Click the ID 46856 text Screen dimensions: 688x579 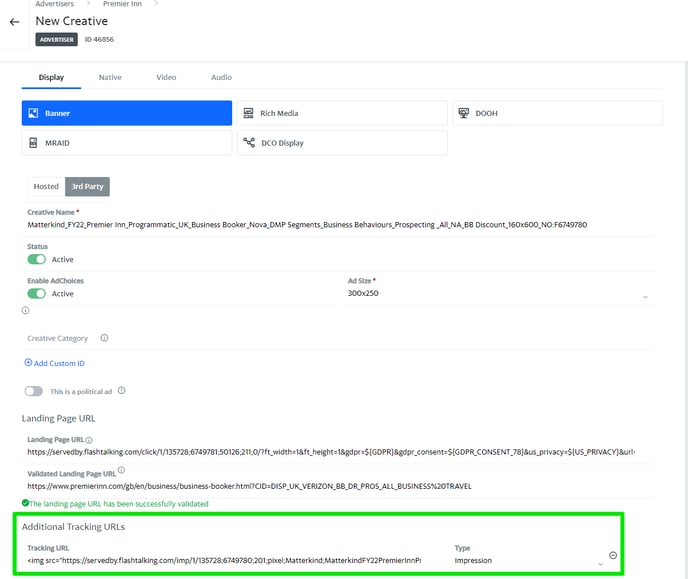99,39
